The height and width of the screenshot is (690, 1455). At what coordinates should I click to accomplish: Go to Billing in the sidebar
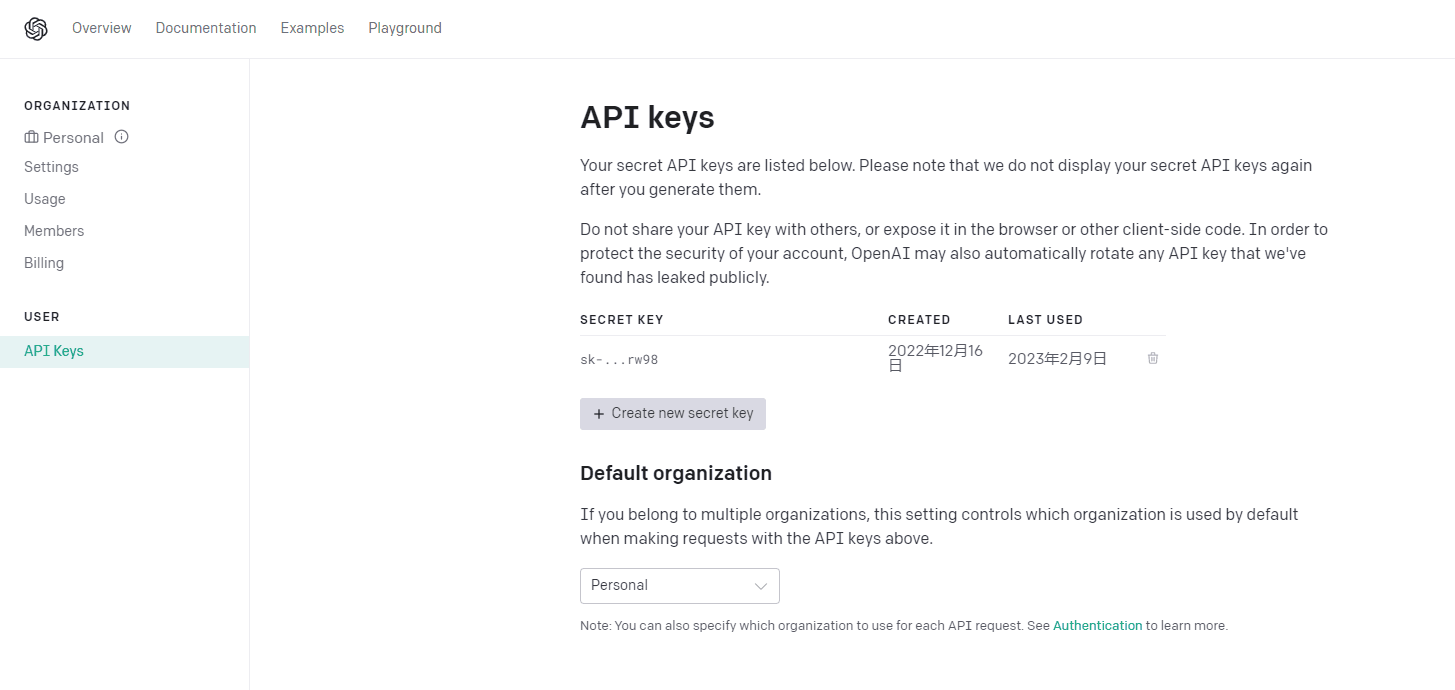pyautogui.click(x=44, y=263)
